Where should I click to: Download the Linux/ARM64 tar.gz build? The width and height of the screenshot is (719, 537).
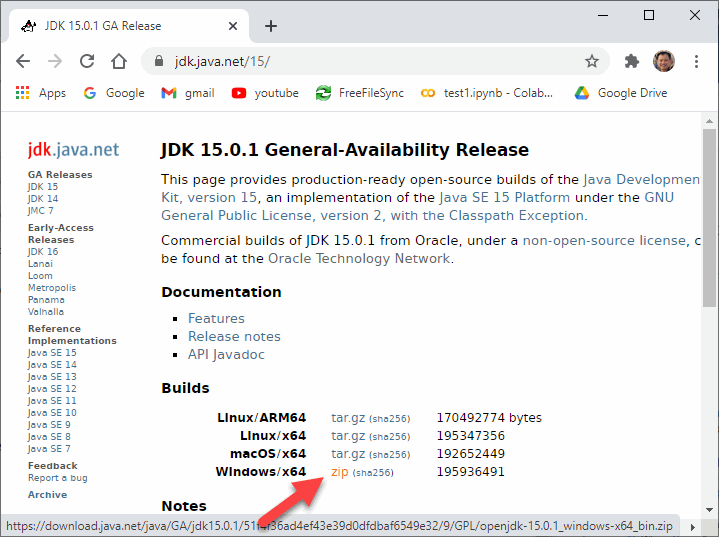pyautogui.click(x=348, y=418)
